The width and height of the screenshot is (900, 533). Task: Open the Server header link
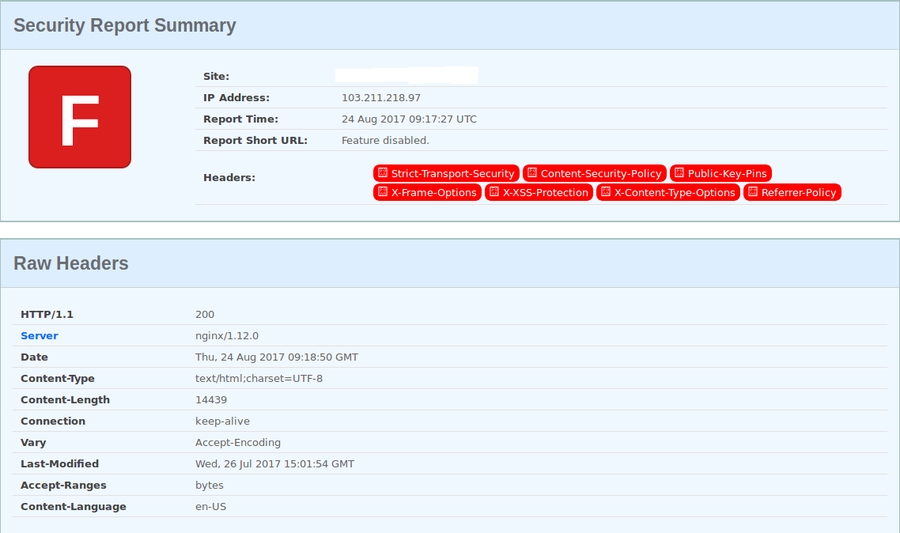pos(39,336)
